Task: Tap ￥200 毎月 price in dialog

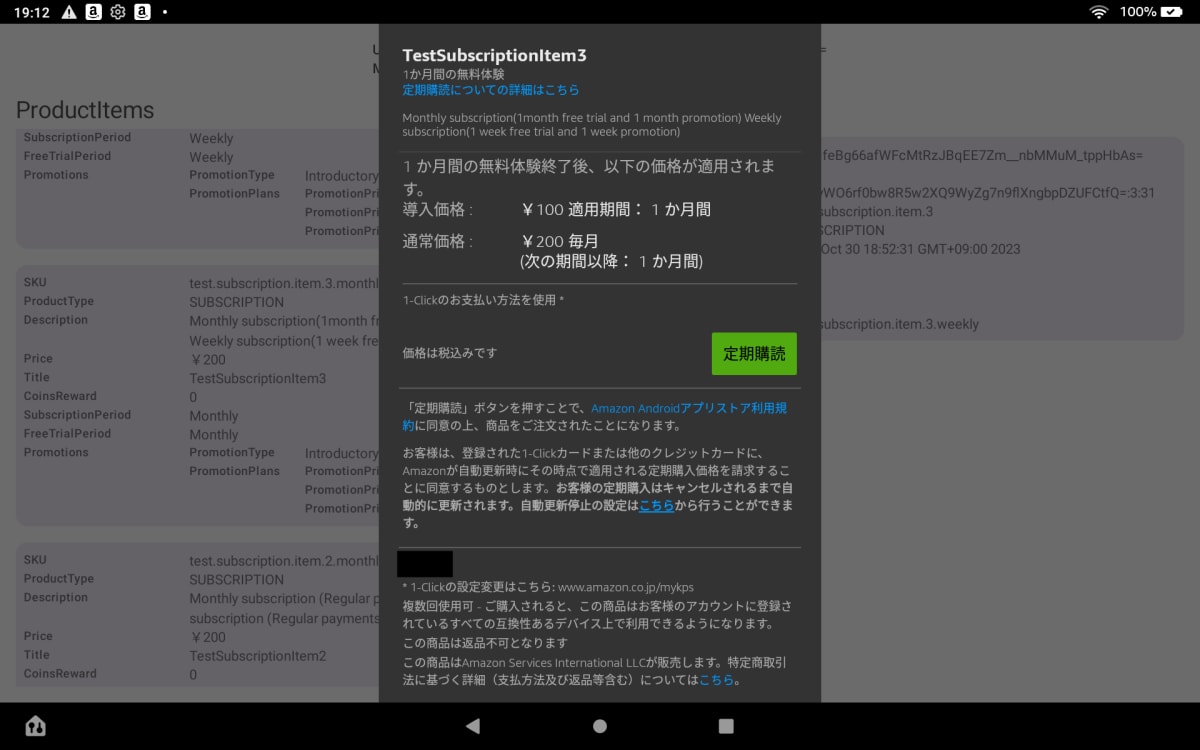Action: click(x=560, y=241)
